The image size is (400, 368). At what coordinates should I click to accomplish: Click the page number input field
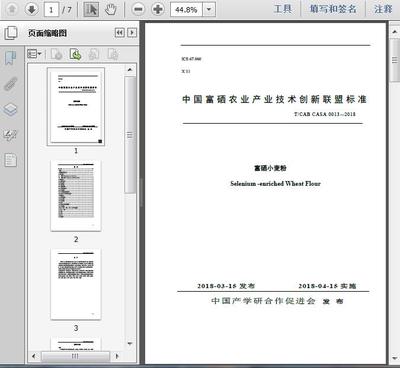51,10
